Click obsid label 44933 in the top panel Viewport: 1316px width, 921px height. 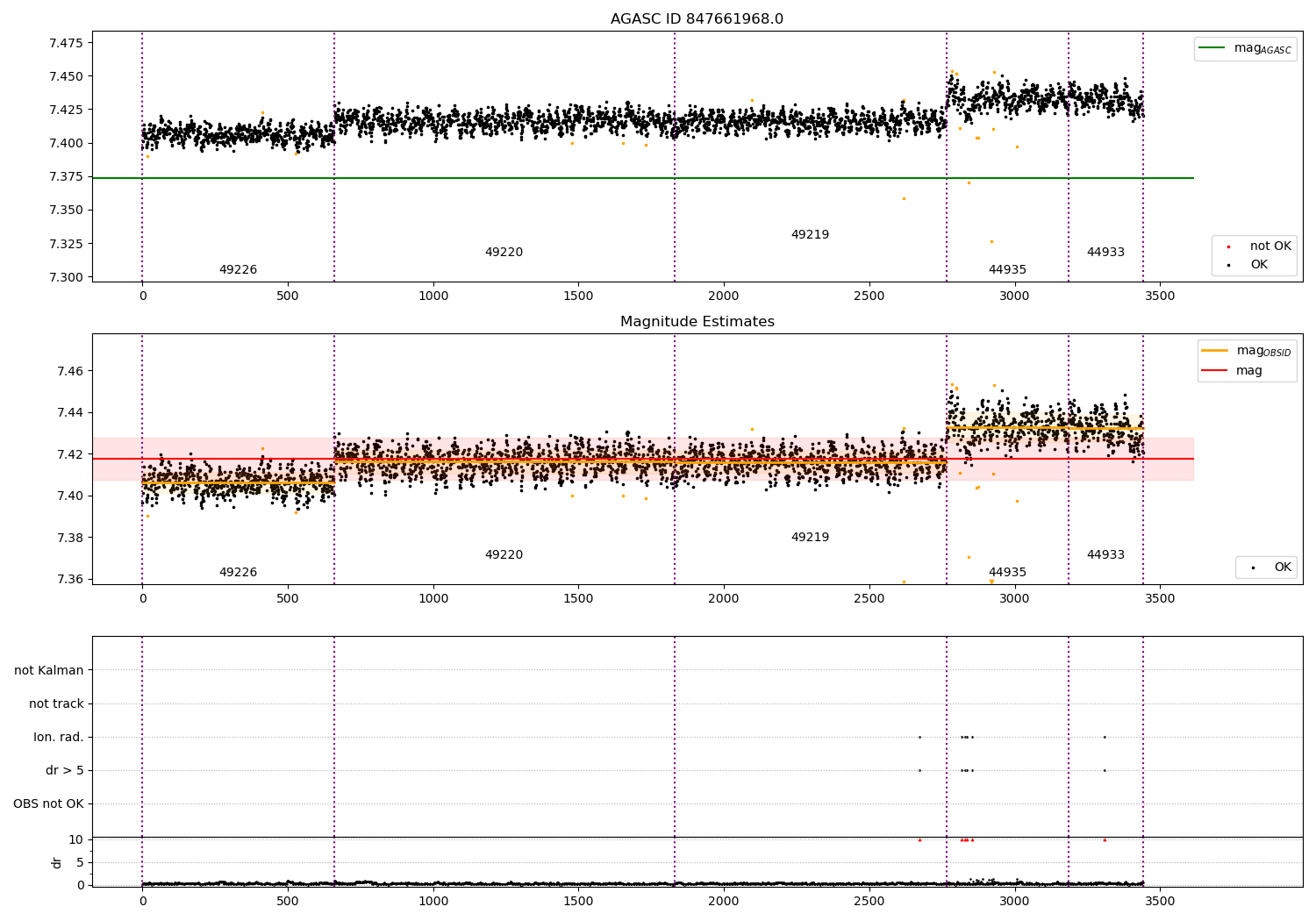[x=1105, y=253]
